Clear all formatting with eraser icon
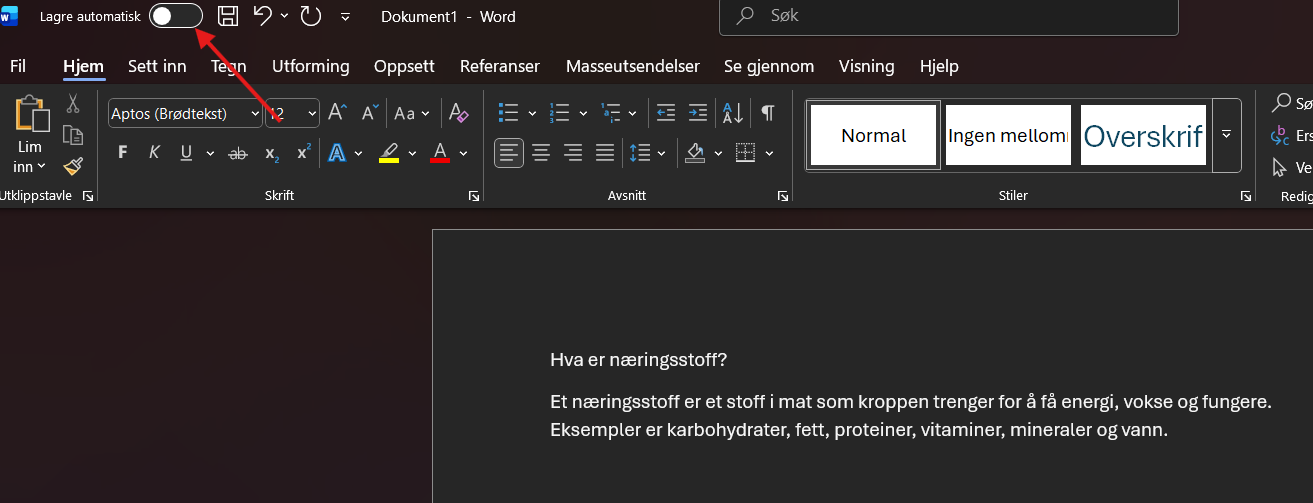The image size is (1313, 503). coord(459,113)
